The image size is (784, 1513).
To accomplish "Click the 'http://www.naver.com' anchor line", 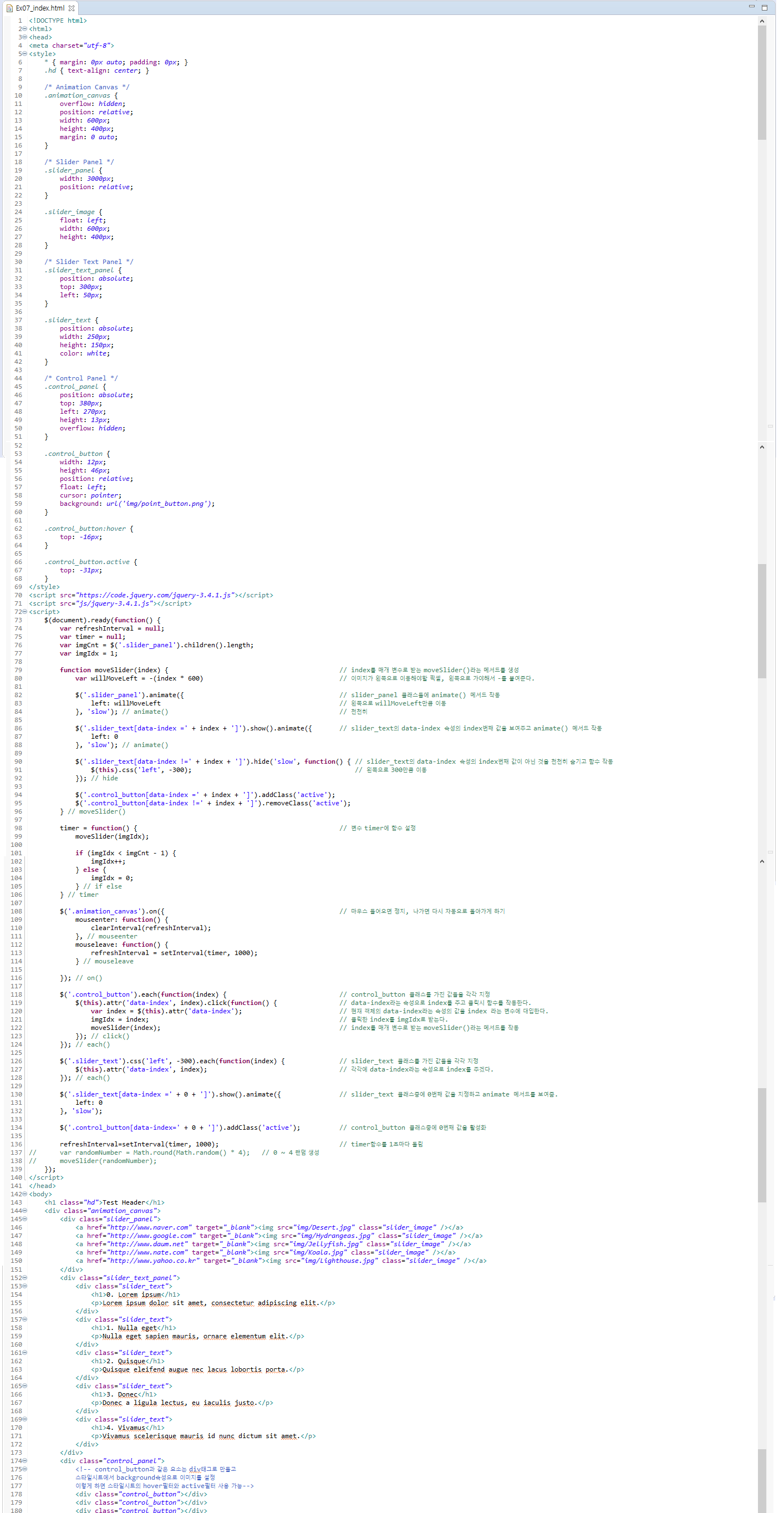I will [269, 1227].
